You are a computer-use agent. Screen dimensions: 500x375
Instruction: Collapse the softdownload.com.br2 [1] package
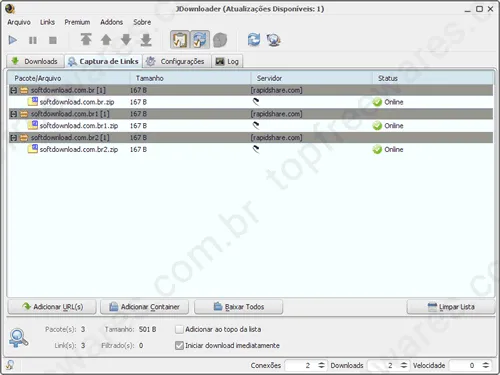tap(13, 138)
